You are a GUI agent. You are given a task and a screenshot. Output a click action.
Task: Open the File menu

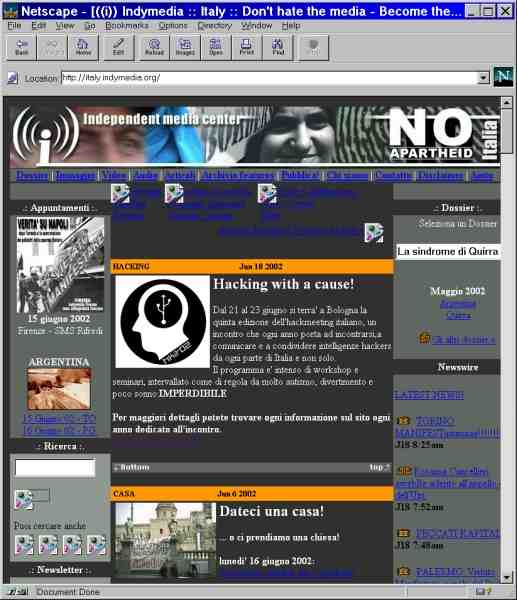(15, 26)
